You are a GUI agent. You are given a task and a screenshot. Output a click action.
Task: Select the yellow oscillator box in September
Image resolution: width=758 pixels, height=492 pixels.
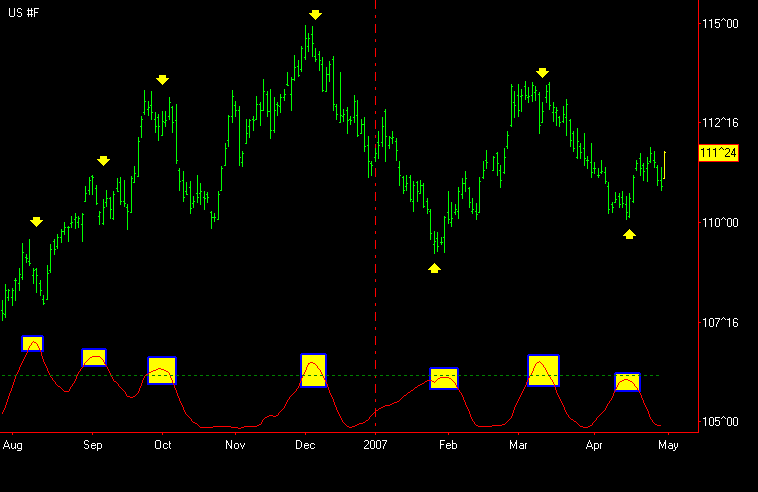point(94,357)
